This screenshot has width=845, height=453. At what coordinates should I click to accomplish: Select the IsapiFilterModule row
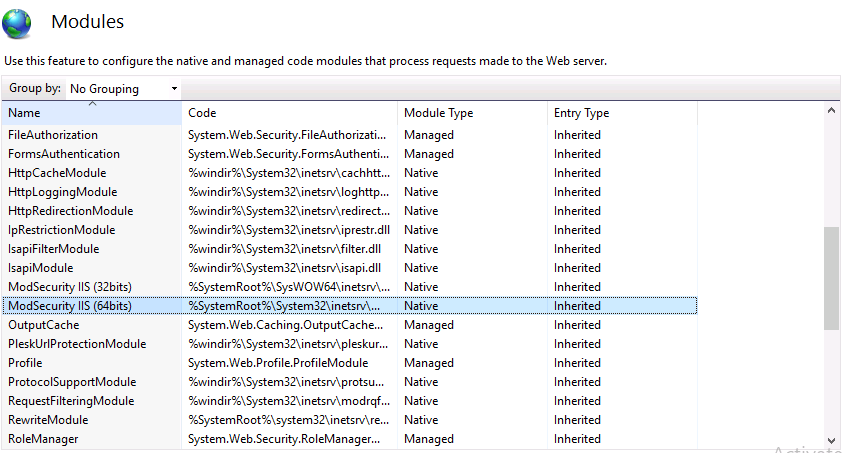(349, 249)
